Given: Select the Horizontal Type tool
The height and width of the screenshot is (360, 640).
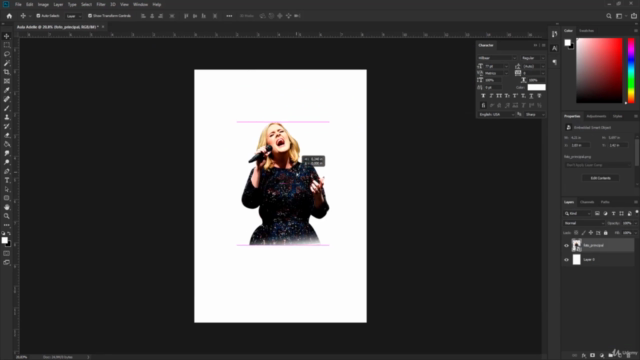Looking at the screenshot, I should 7,180.
